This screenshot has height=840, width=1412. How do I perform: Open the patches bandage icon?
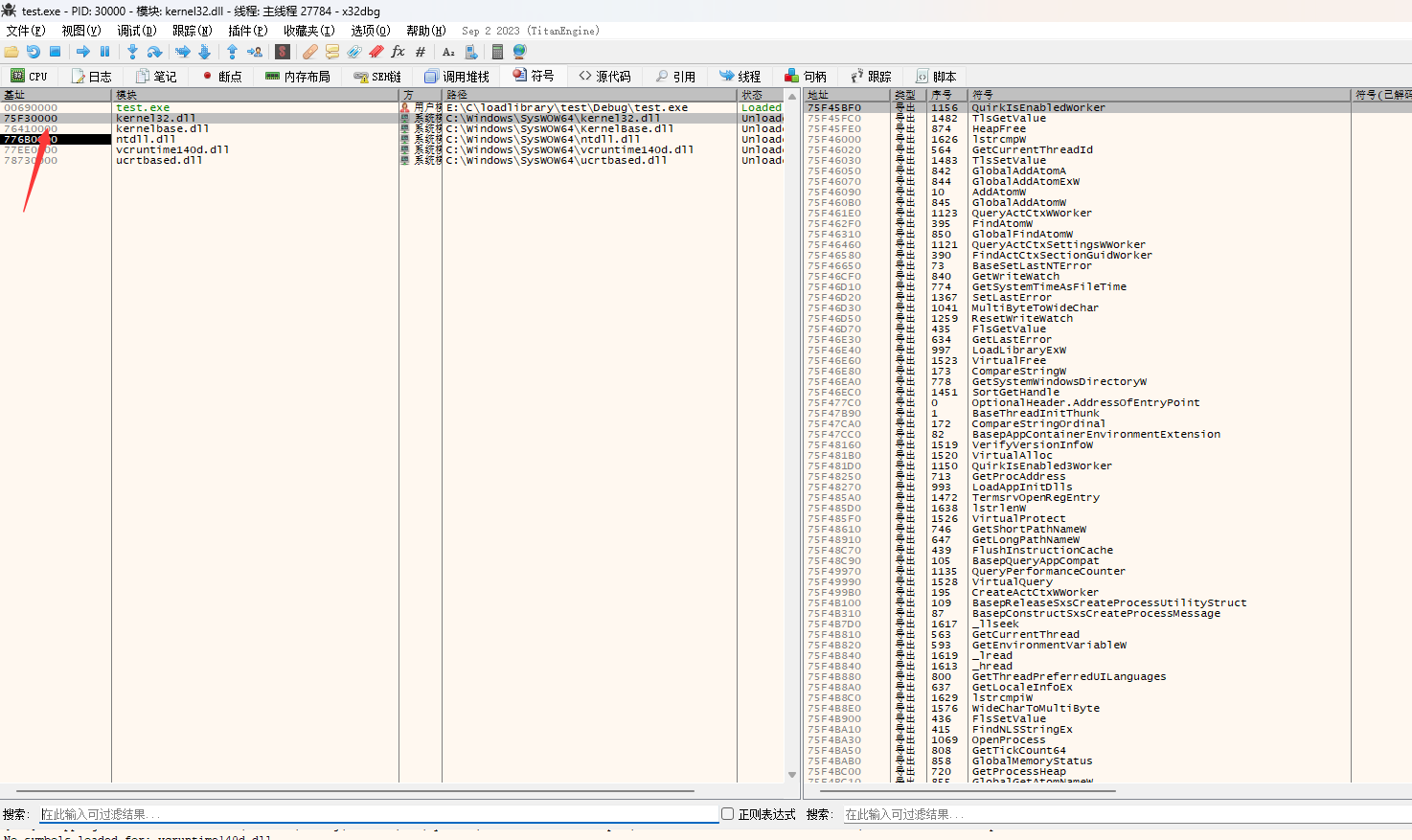309,52
